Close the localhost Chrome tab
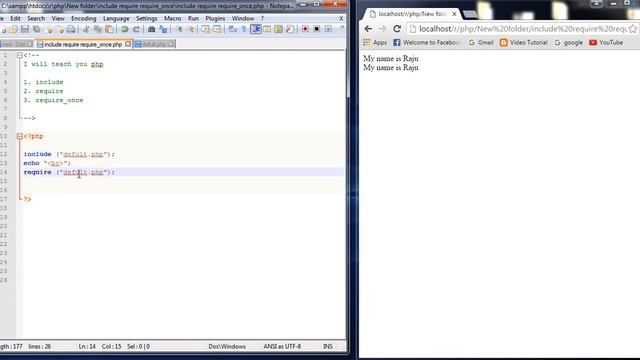The height and width of the screenshot is (360, 640). pyautogui.click(x=454, y=14)
